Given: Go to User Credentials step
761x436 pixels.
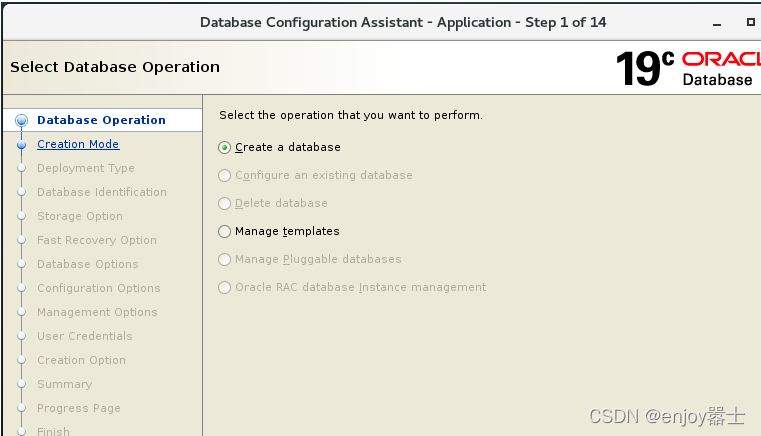Looking at the screenshot, I should [x=85, y=336].
